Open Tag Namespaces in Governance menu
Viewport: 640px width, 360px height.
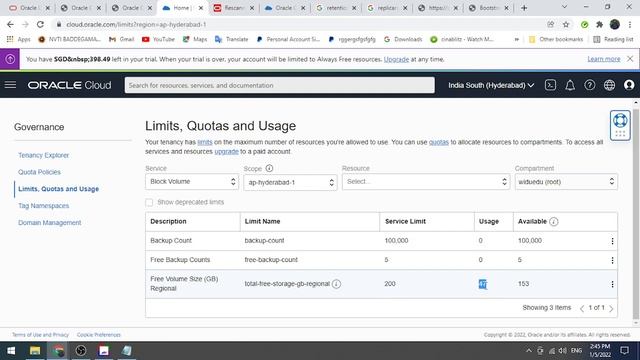coord(44,206)
